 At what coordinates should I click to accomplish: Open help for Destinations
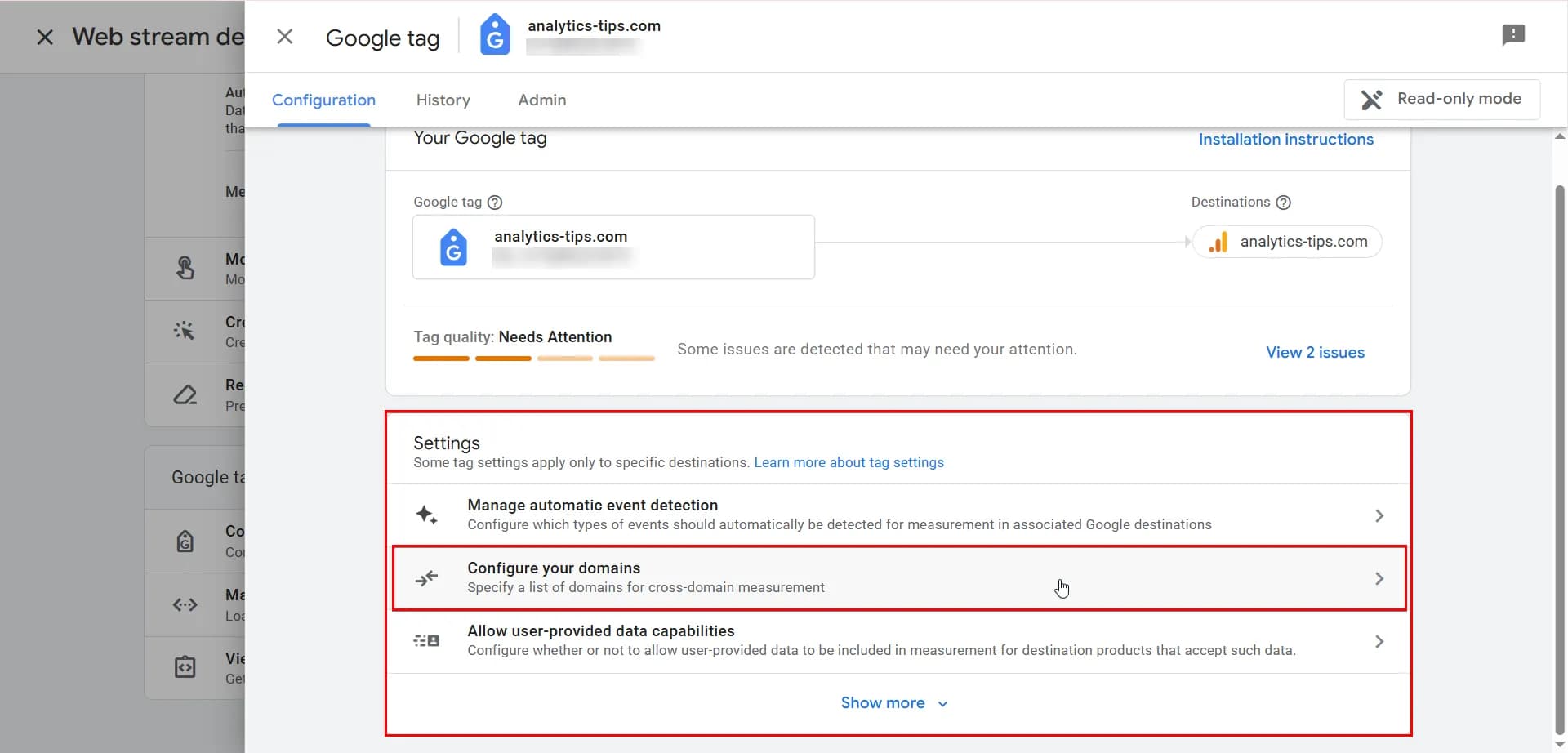tap(1284, 202)
